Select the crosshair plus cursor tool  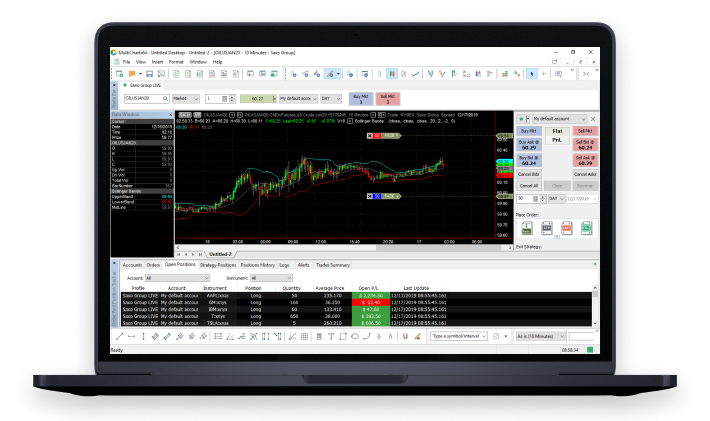coord(544,74)
